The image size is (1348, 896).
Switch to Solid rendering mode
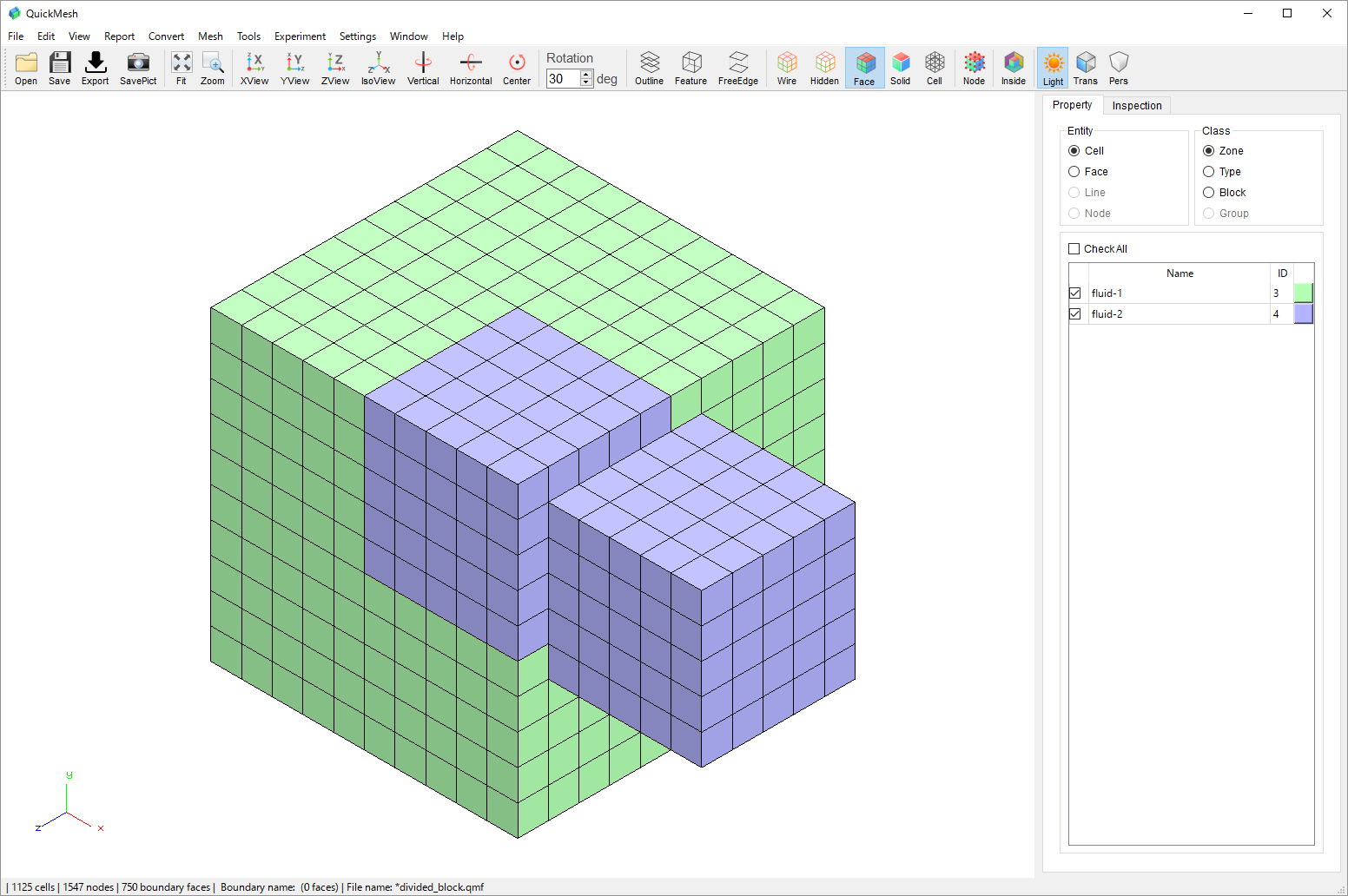(x=901, y=68)
